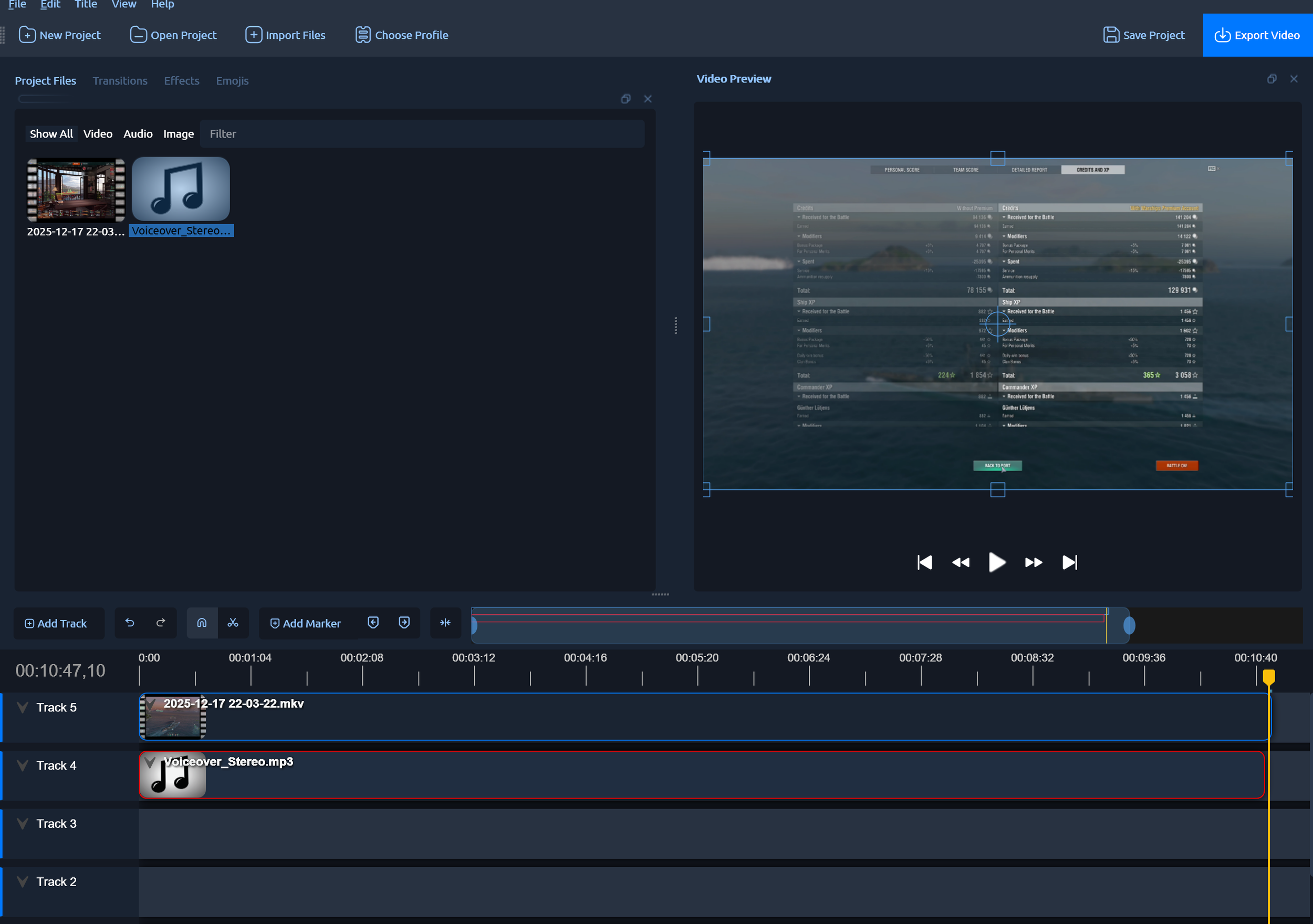
Task: Click the fast forward button
Action: [1033, 563]
